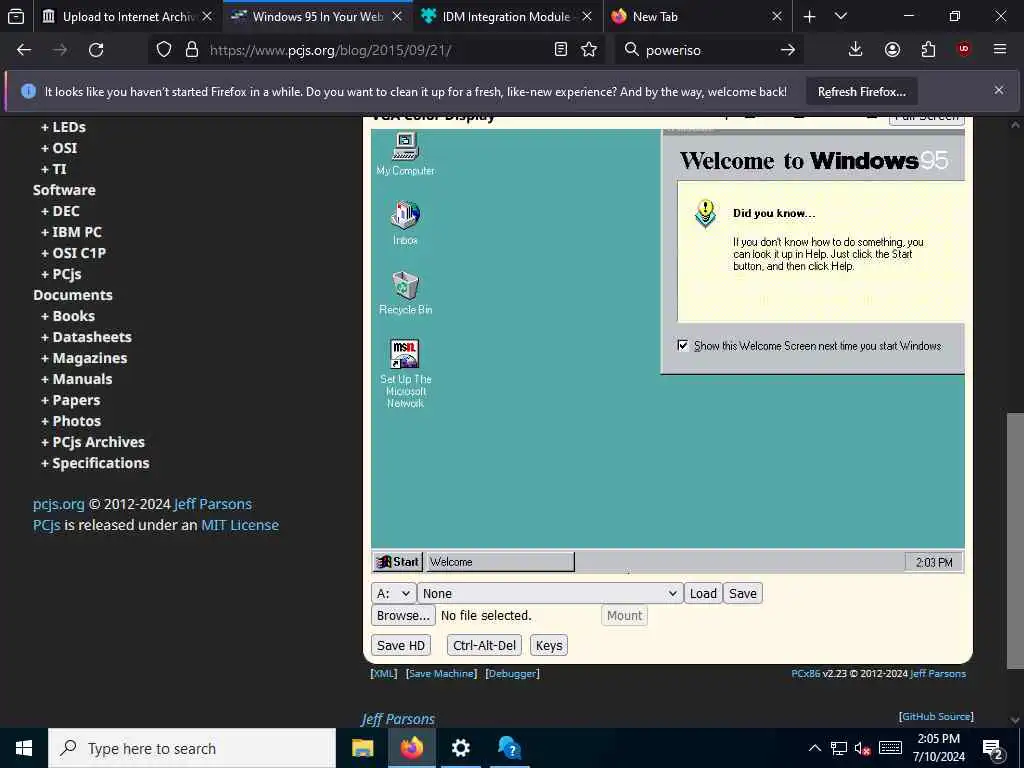
Task: Click the poweriso search field
Action: 709,50
